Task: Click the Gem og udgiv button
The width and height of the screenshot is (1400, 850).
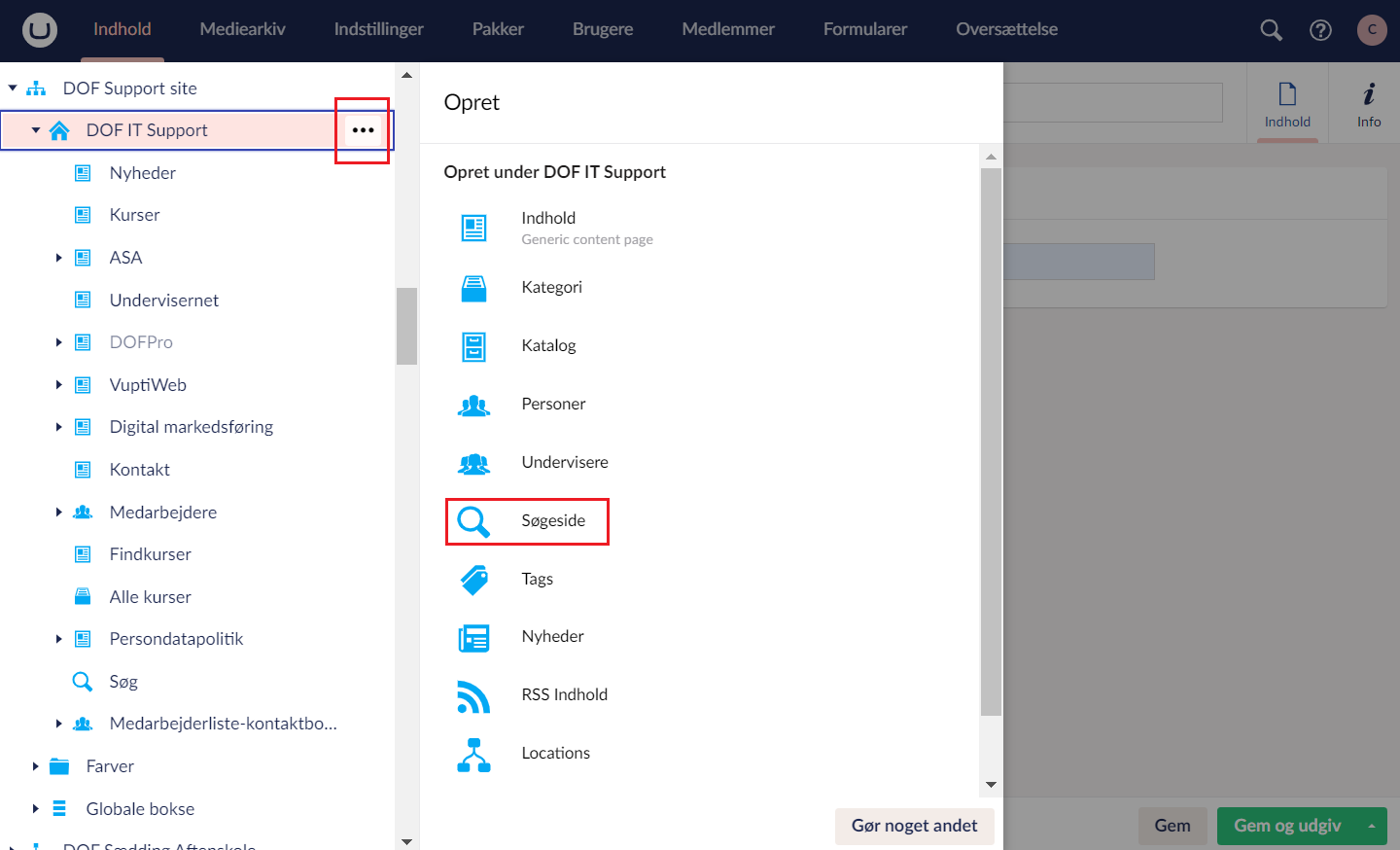Action: [1287, 826]
